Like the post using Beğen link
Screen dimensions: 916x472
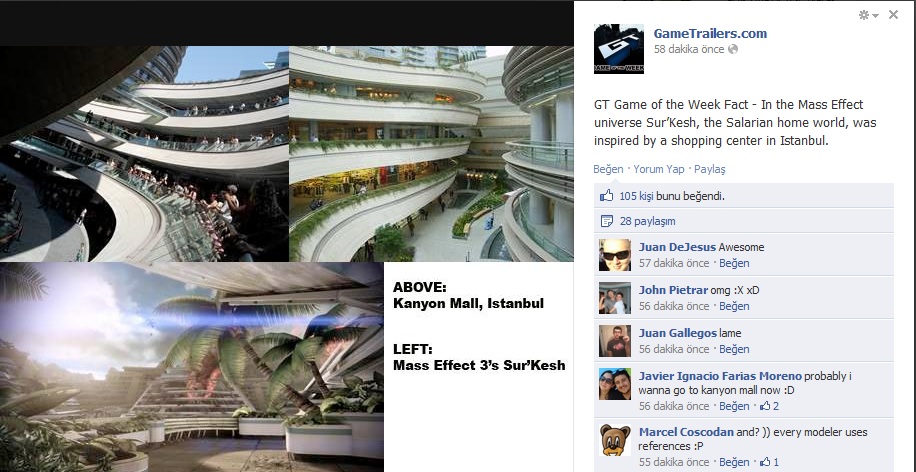click(x=608, y=169)
